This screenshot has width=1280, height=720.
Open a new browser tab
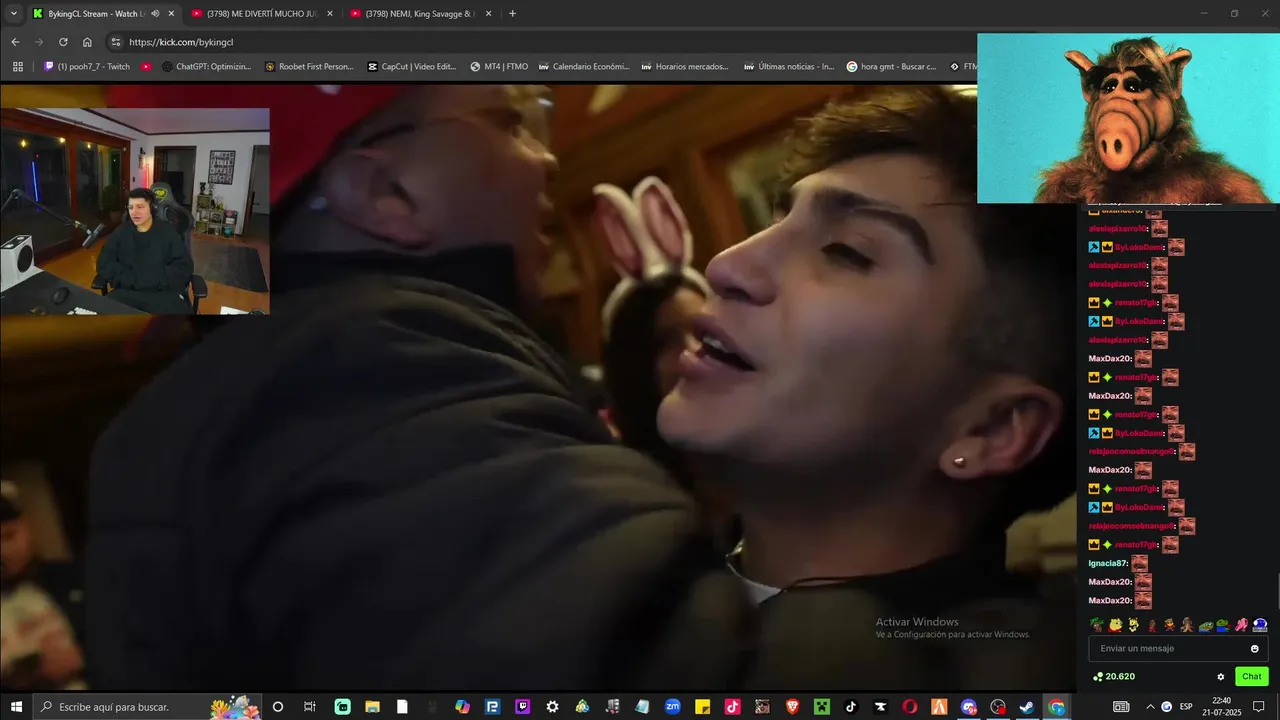click(x=513, y=14)
